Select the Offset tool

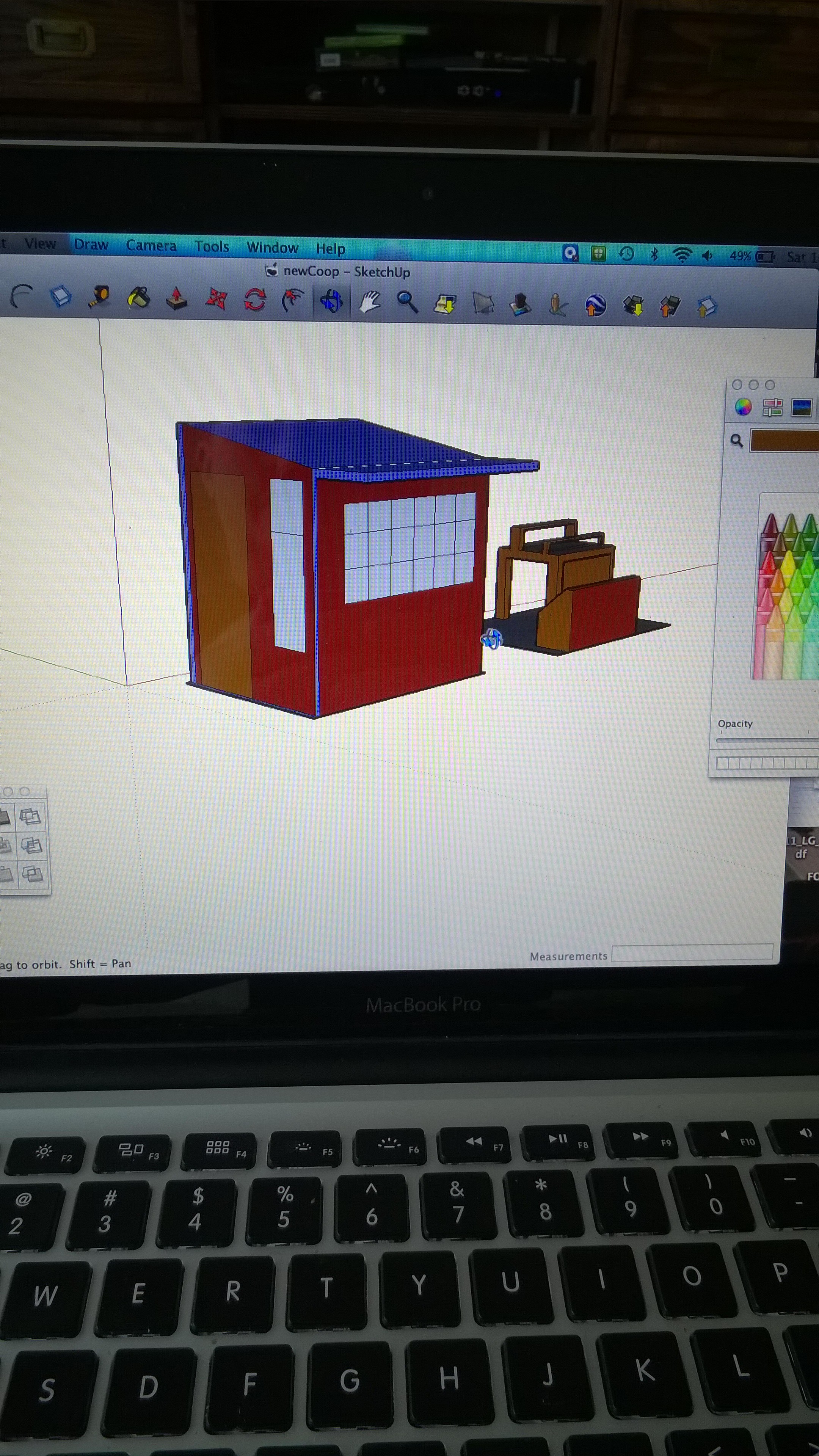coord(293,300)
